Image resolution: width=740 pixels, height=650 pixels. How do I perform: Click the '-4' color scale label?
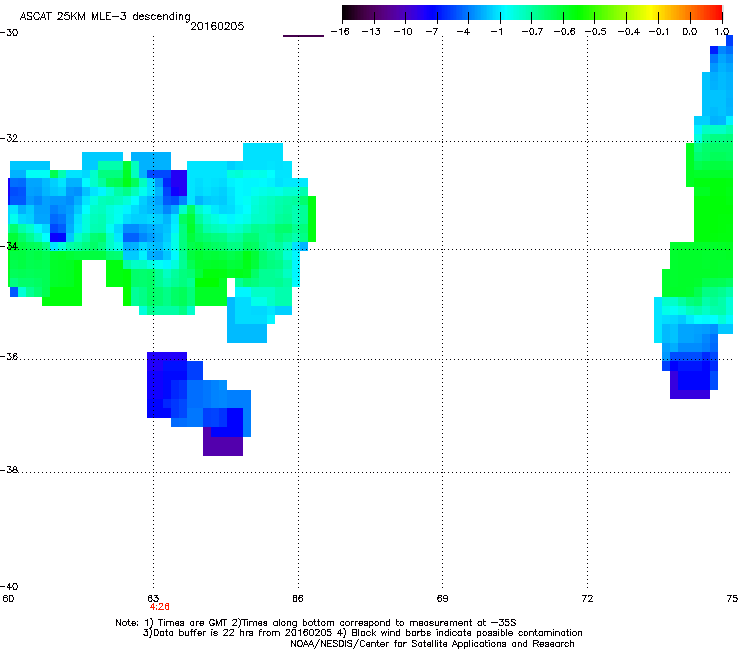click(463, 32)
